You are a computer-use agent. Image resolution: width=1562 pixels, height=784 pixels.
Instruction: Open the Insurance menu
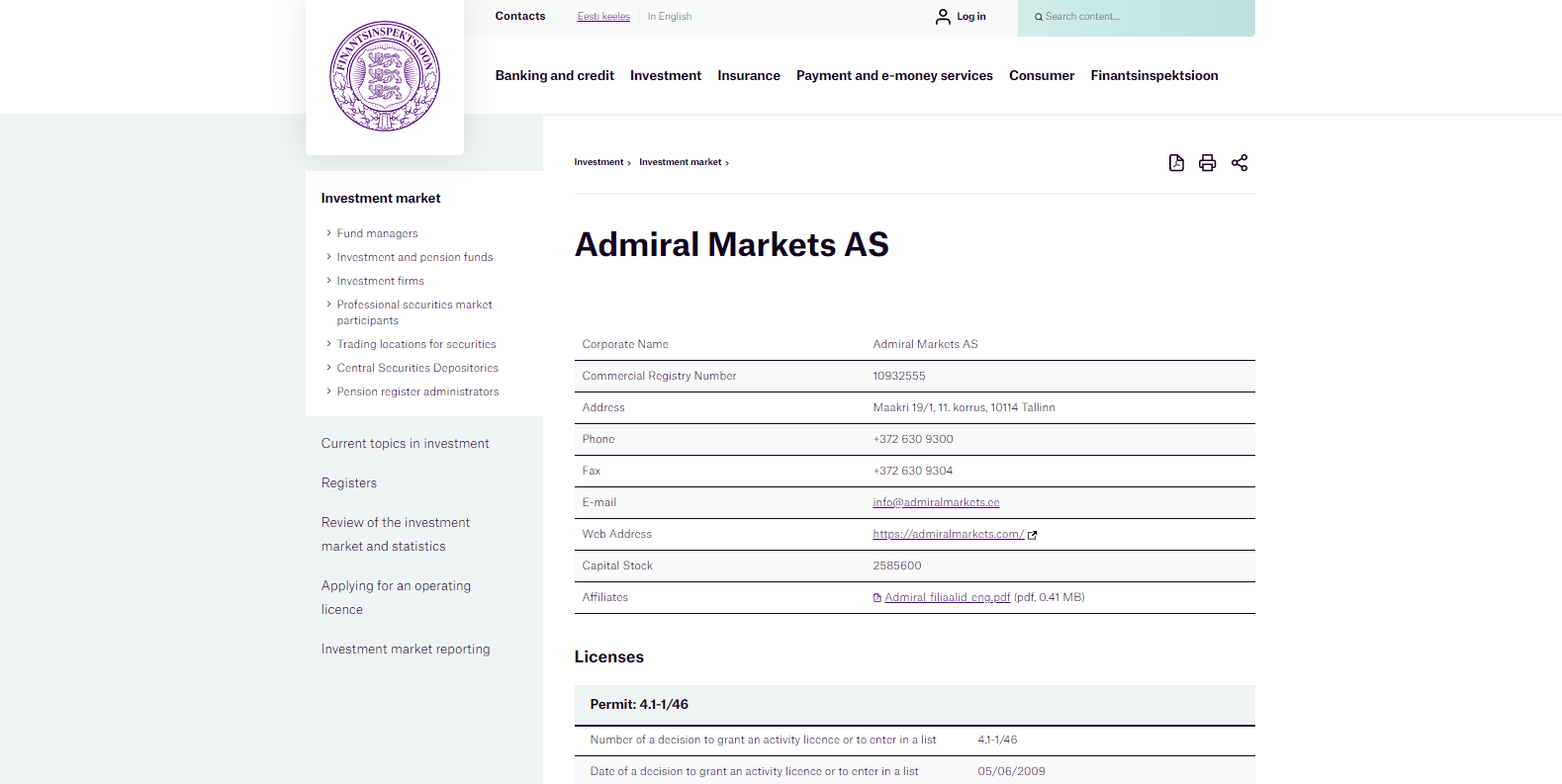point(749,75)
